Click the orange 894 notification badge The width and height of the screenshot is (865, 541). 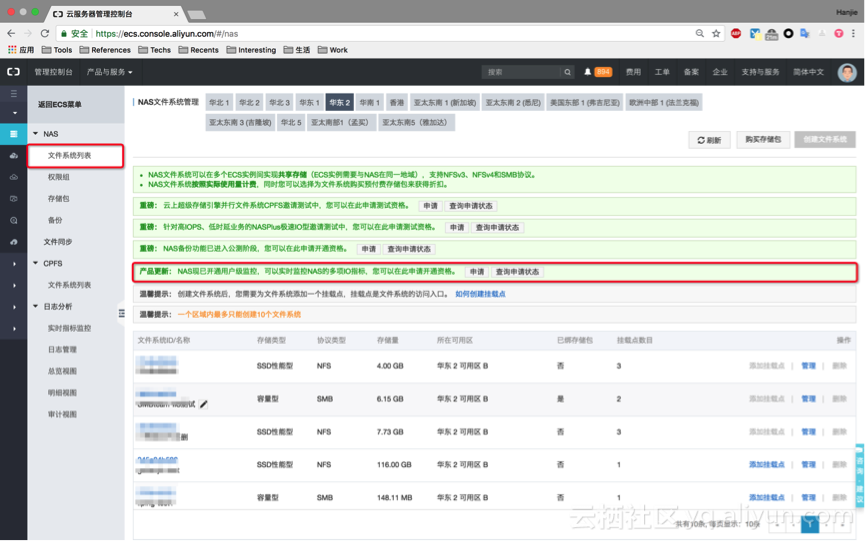click(x=603, y=72)
